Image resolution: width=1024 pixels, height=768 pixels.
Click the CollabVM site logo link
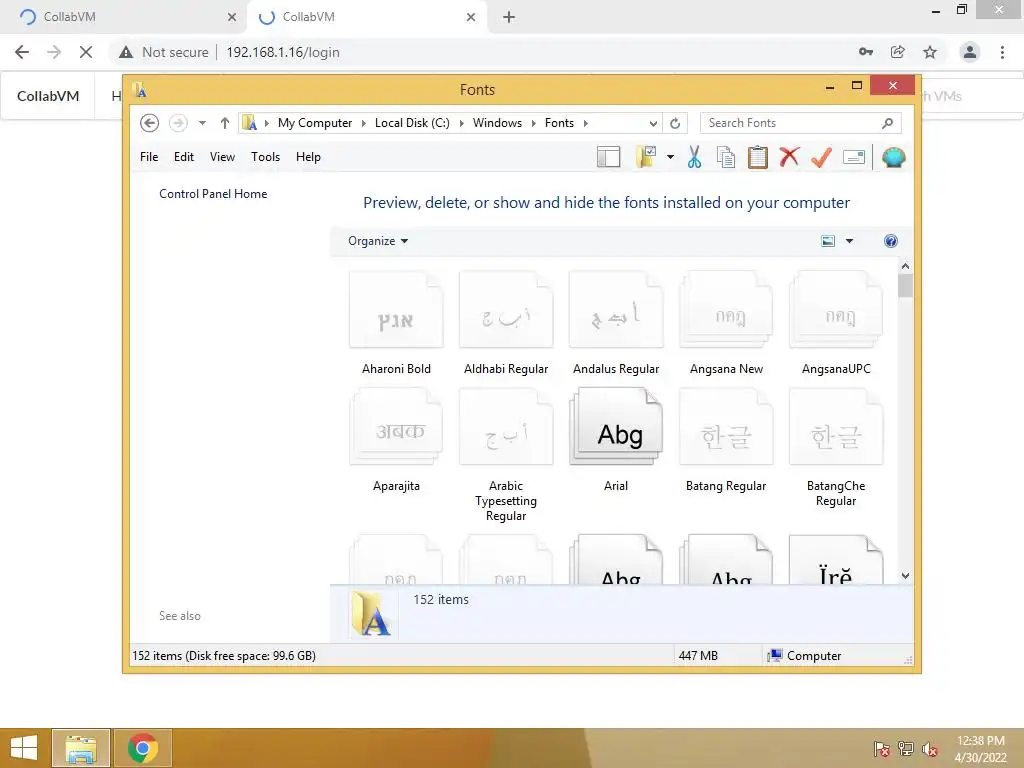(x=48, y=96)
